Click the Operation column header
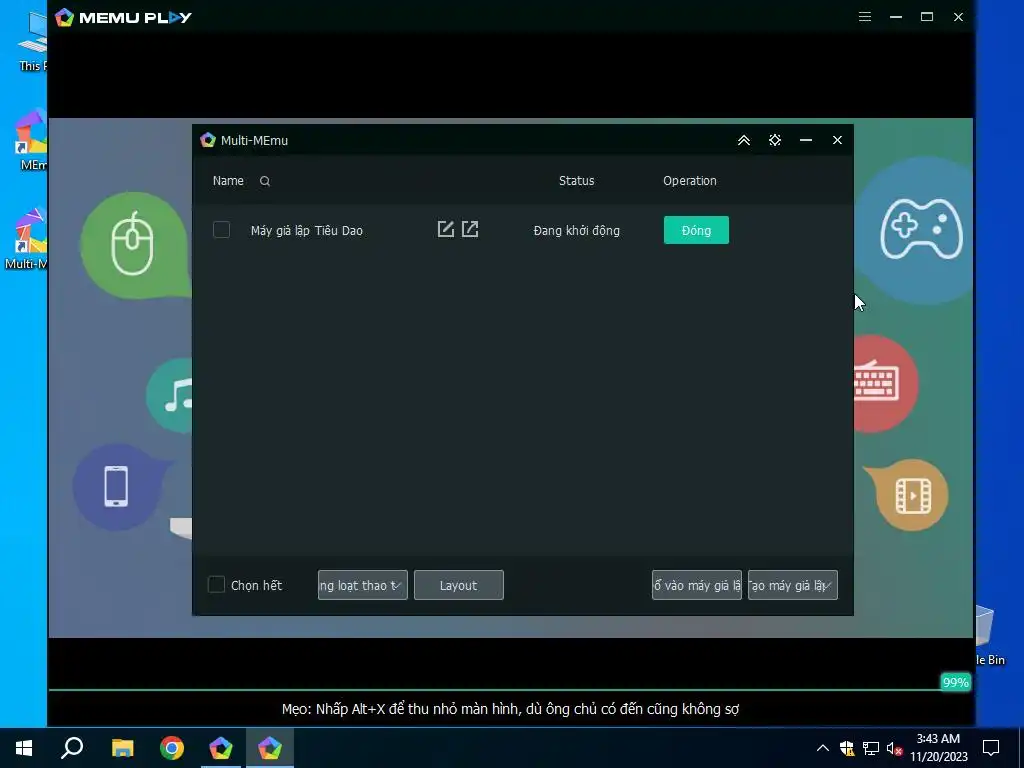Image resolution: width=1024 pixels, height=768 pixels. (690, 181)
